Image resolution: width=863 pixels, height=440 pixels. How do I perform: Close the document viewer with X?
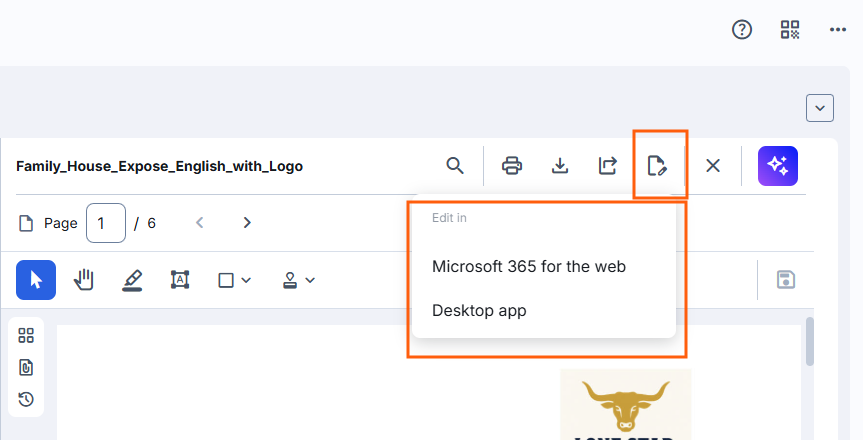pyautogui.click(x=713, y=166)
